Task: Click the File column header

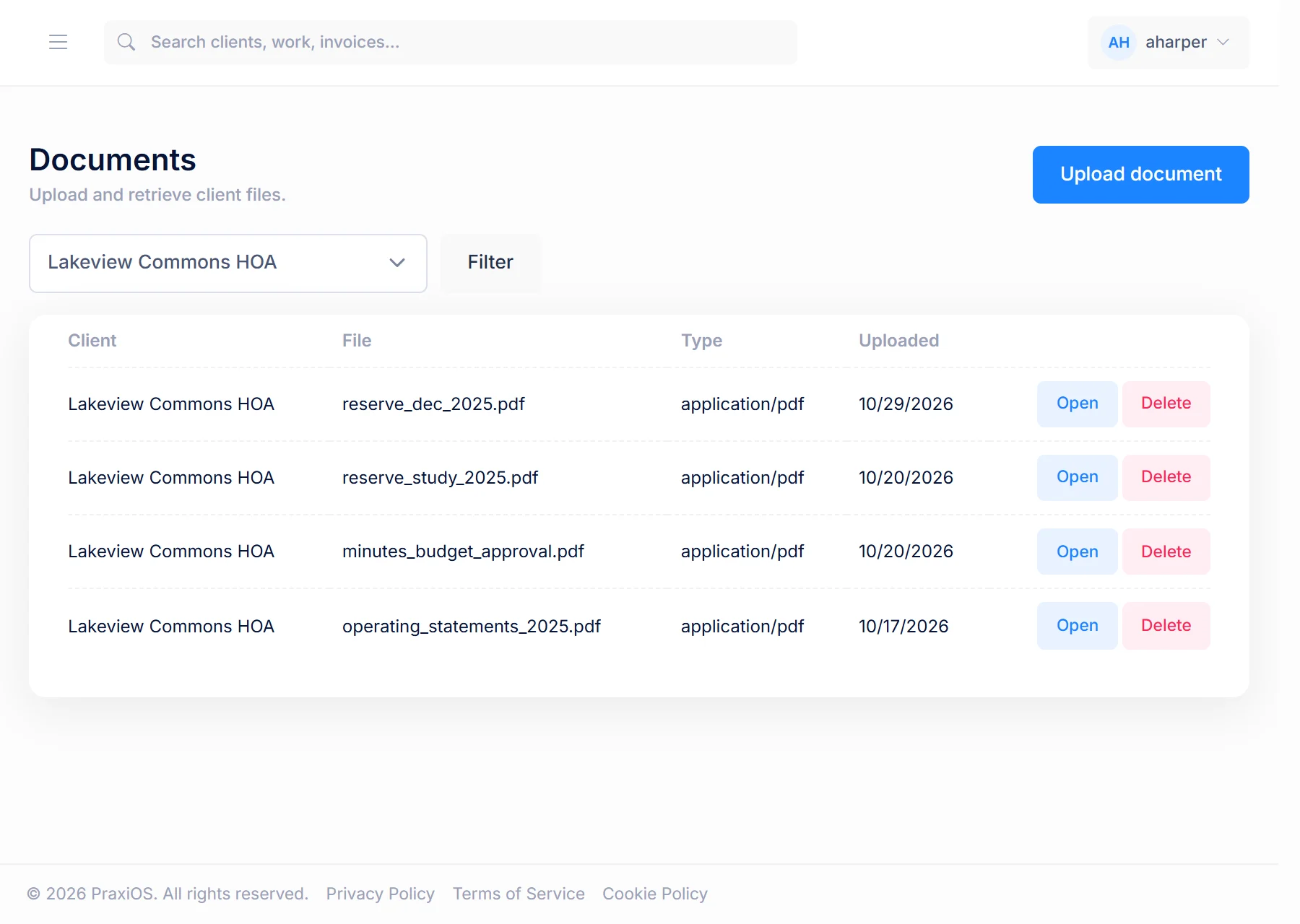Action: tap(357, 341)
